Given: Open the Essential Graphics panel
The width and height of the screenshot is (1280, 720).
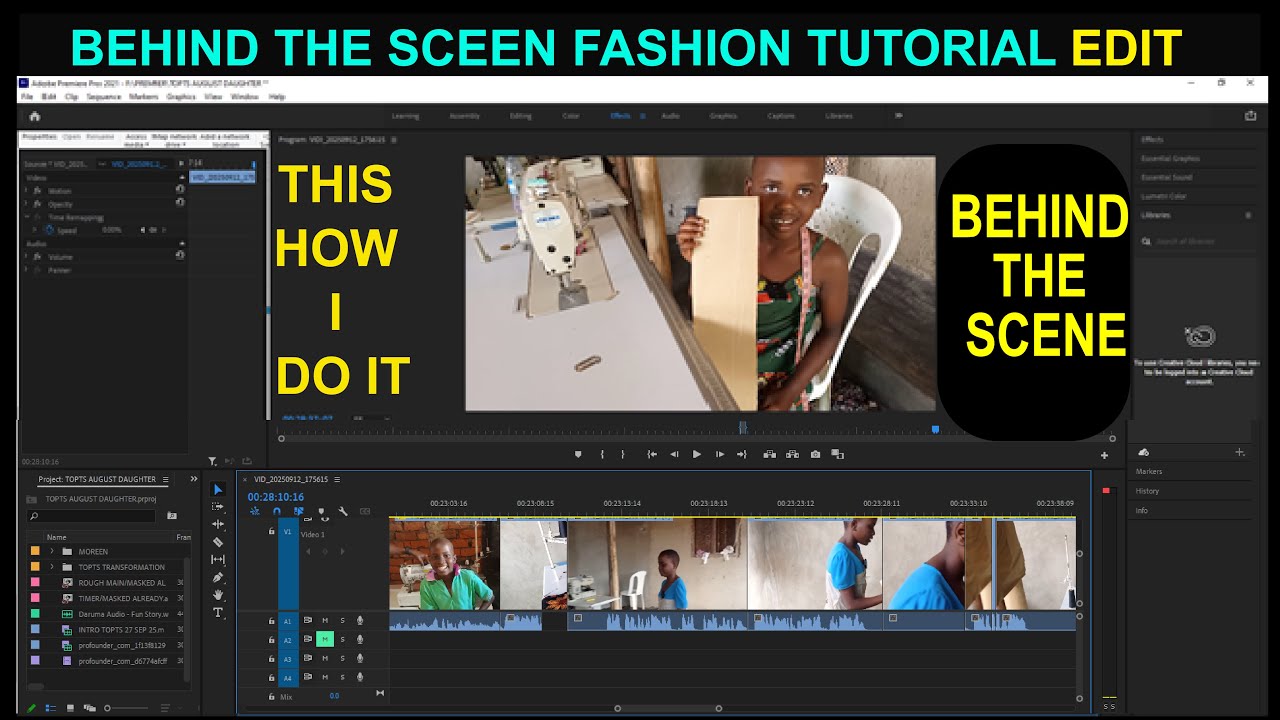Looking at the screenshot, I should (x=1170, y=158).
